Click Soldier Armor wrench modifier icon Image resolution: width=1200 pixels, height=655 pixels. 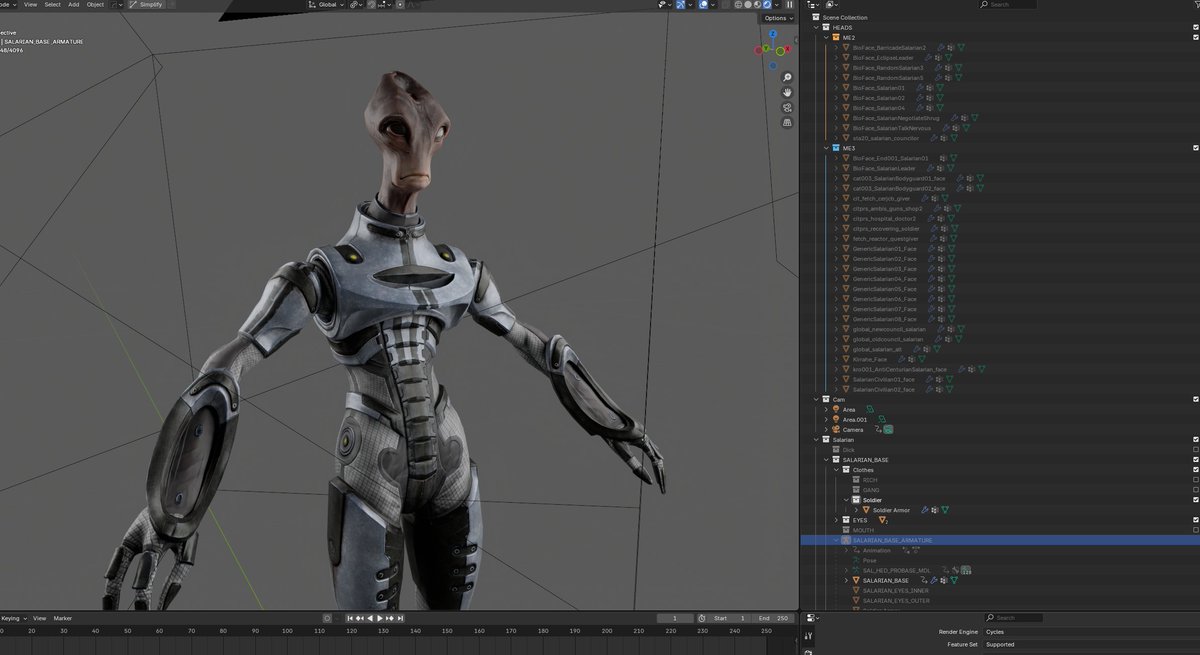click(925, 510)
